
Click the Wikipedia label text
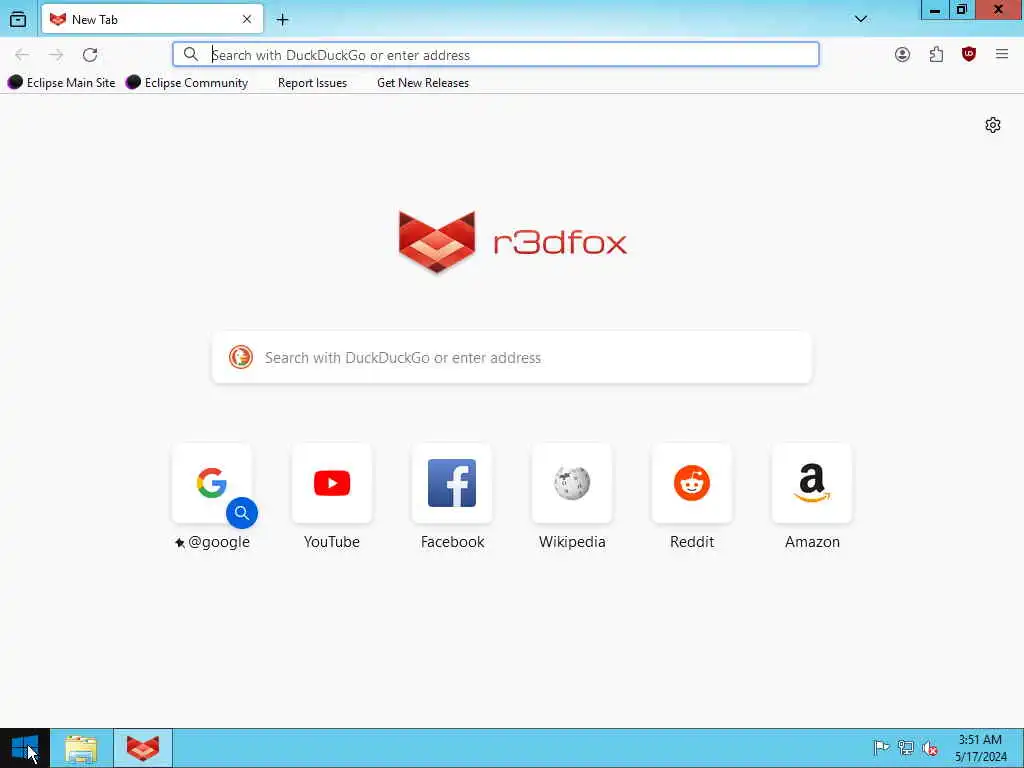[x=572, y=542]
